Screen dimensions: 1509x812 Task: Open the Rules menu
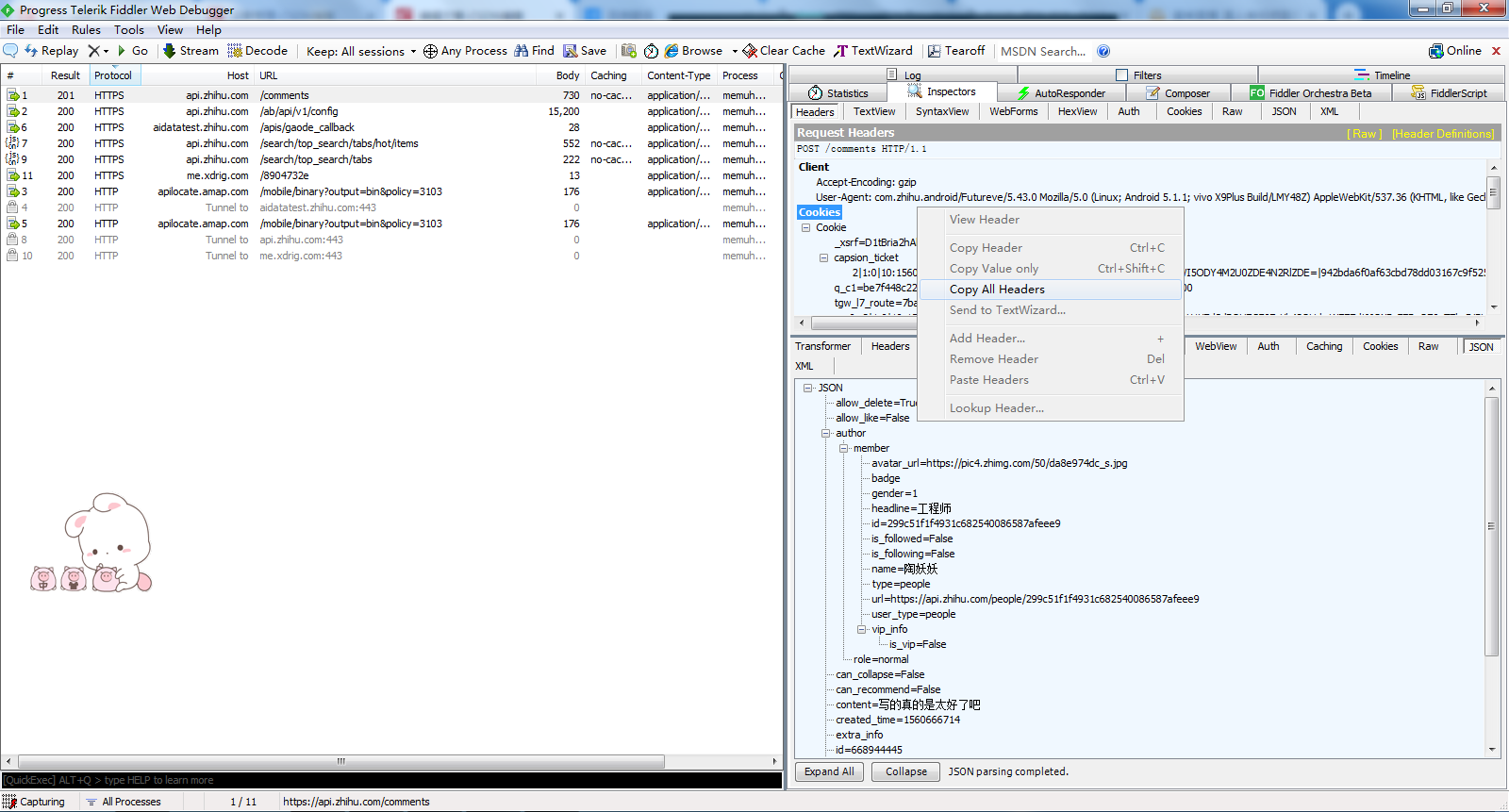tap(86, 30)
